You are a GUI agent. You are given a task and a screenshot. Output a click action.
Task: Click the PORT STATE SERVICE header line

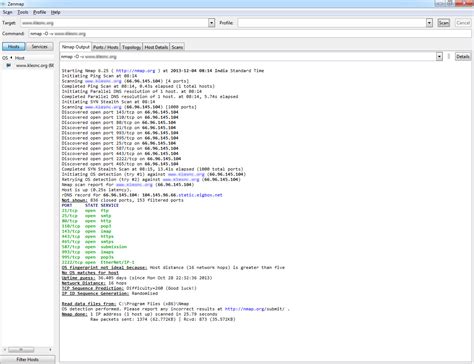coord(90,205)
